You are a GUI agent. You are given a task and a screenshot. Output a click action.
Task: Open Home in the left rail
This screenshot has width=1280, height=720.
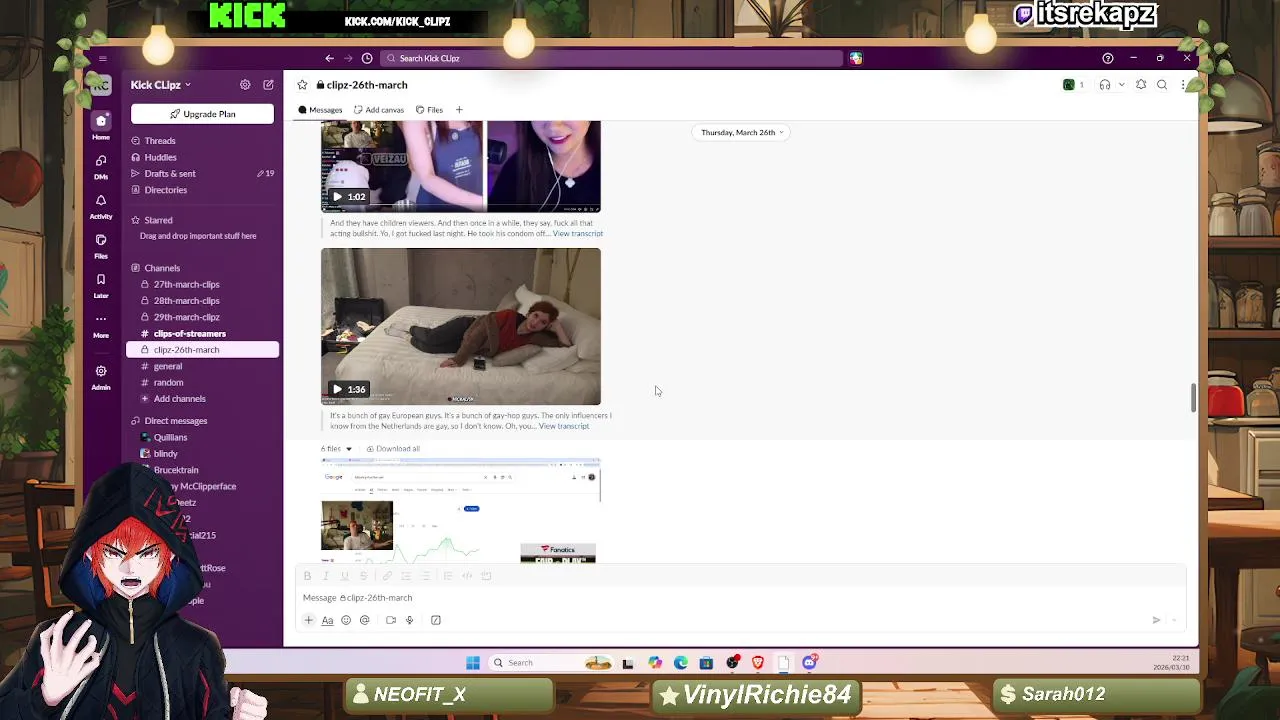coord(101,126)
